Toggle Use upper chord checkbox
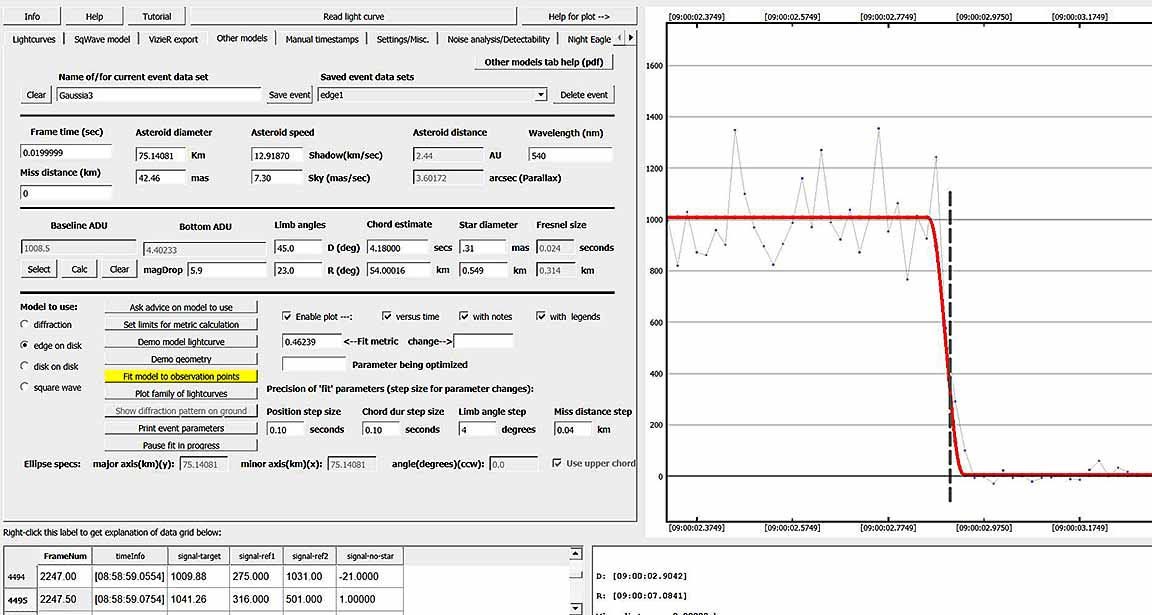Image resolution: width=1152 pixels, height=615 pixels. (558, 464)
